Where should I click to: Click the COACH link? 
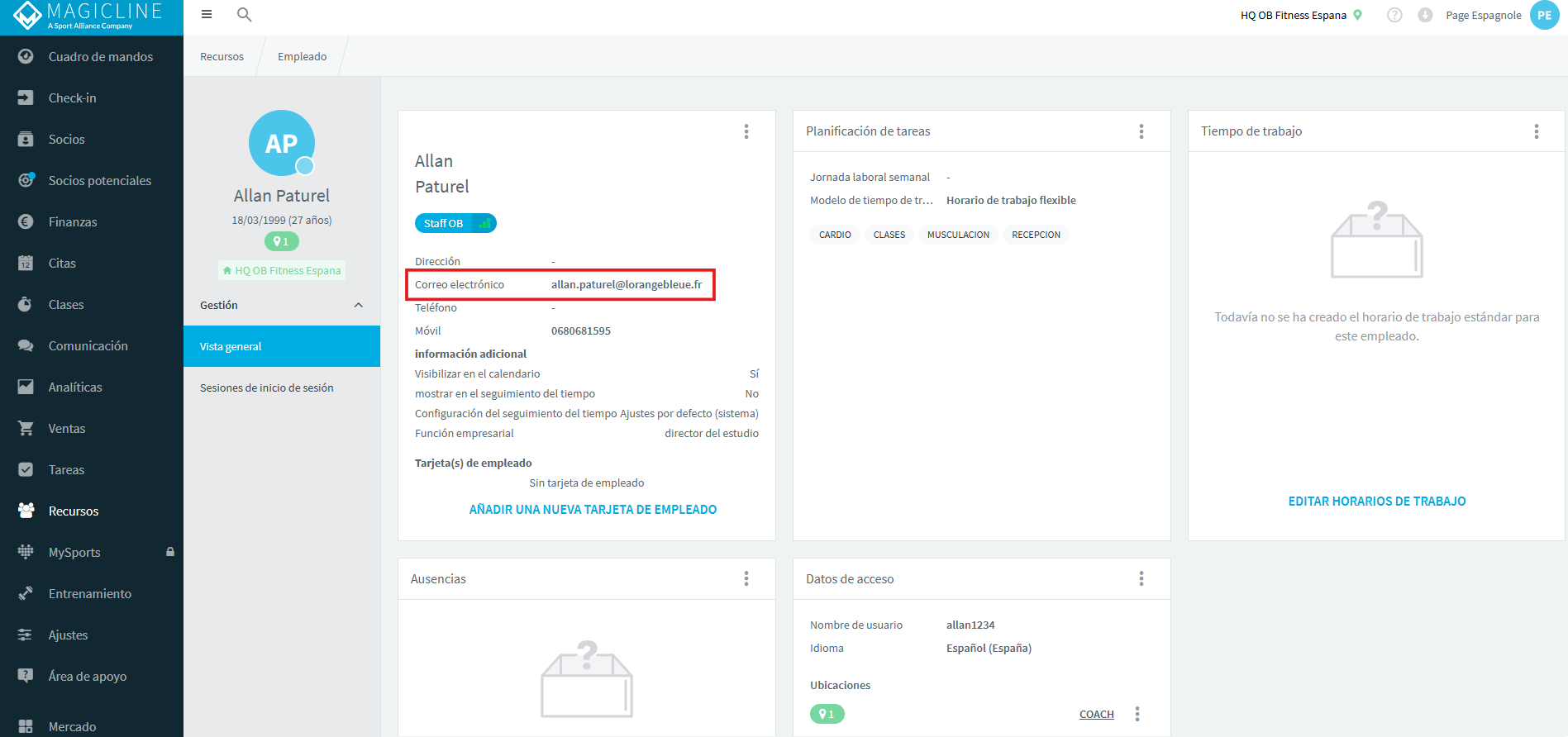pos(1096,715)
